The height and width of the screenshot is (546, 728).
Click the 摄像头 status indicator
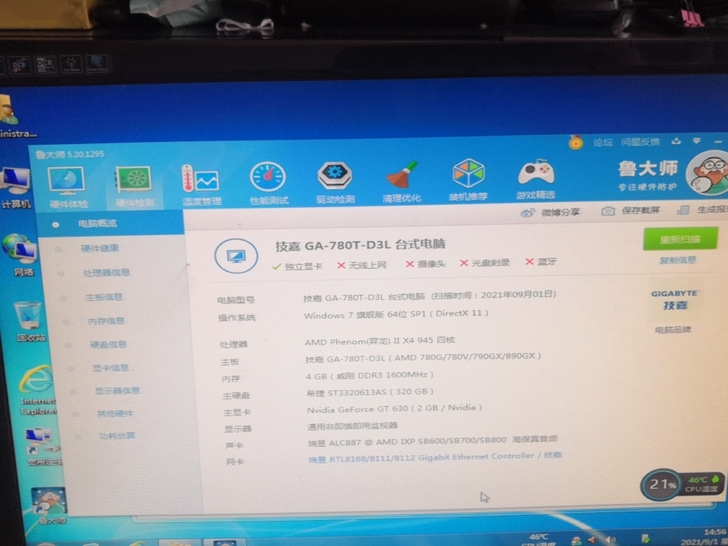point(425,264)
